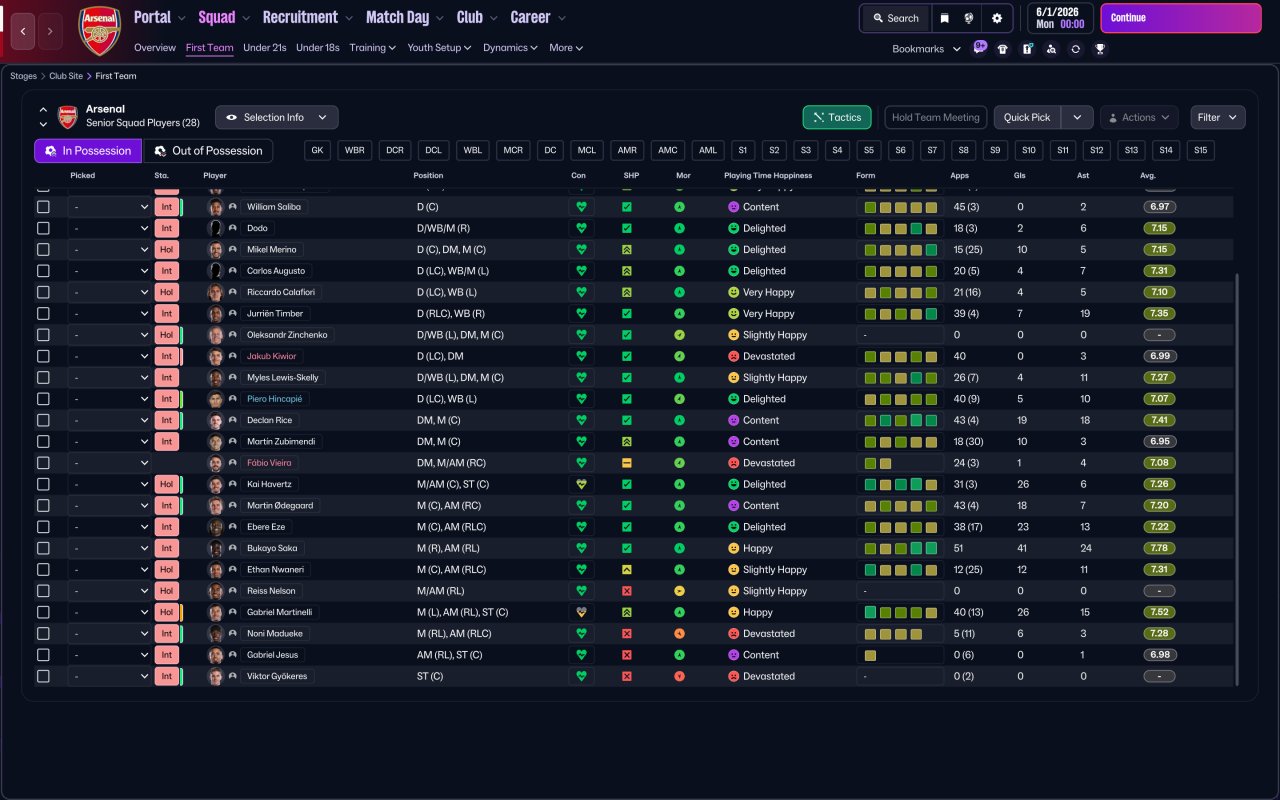Click the shirt squad shortcut icon
This screenshot has width=1280, height=800.
(x=1003, y=49)
